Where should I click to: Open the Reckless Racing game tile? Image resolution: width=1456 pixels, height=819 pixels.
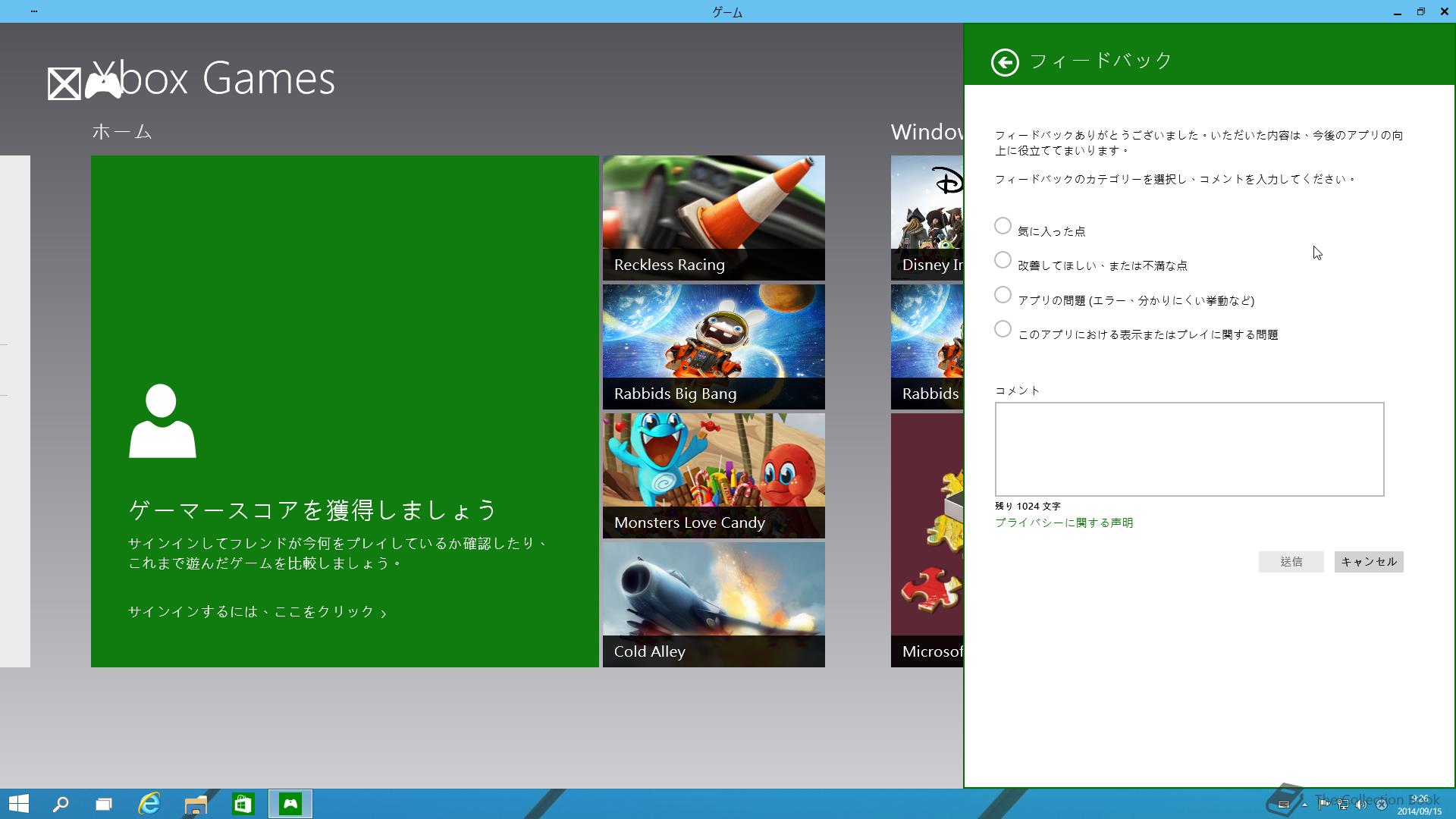pyautogui.click(x=714, y=218)
